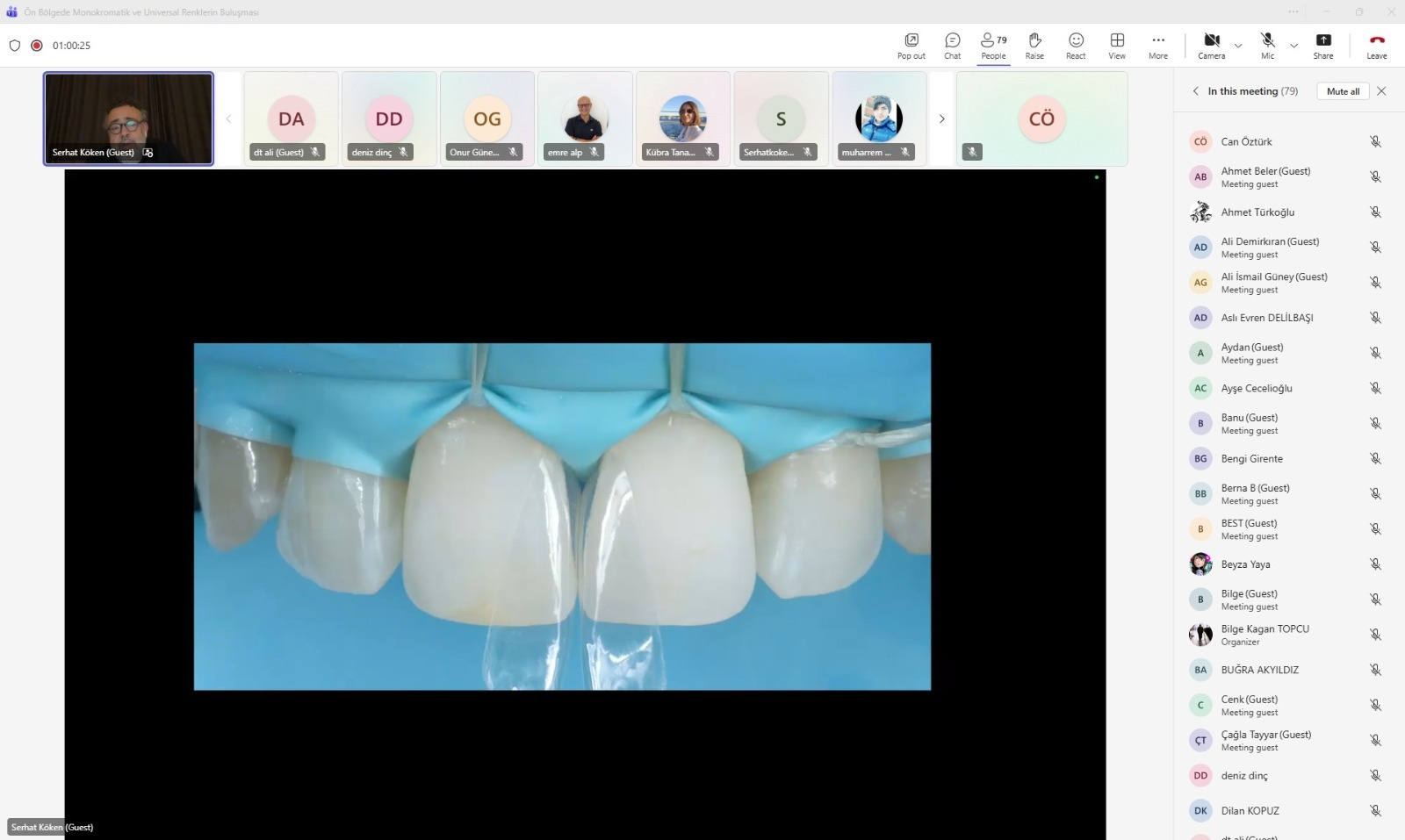Show next participants in video strip
The width and height of the screenshot is (1405, 840).
point(941,119)
